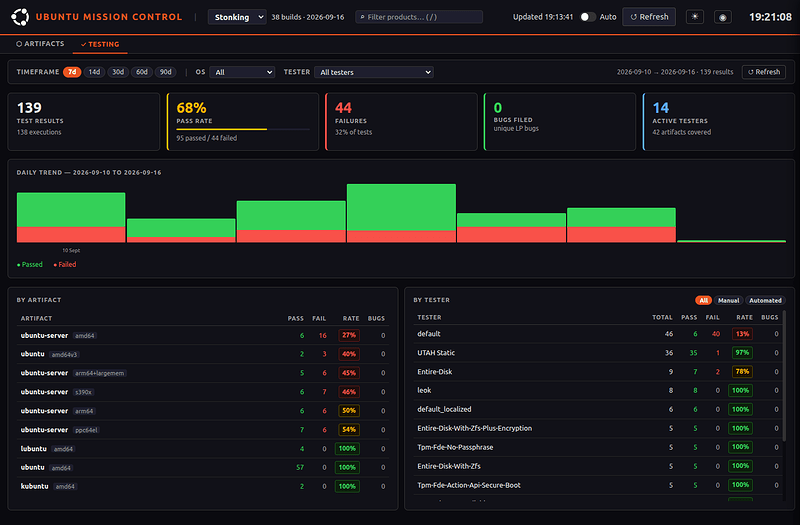Filter By Tester to Automated
This screenshot has width=800, height=525.
coord(765,301)
